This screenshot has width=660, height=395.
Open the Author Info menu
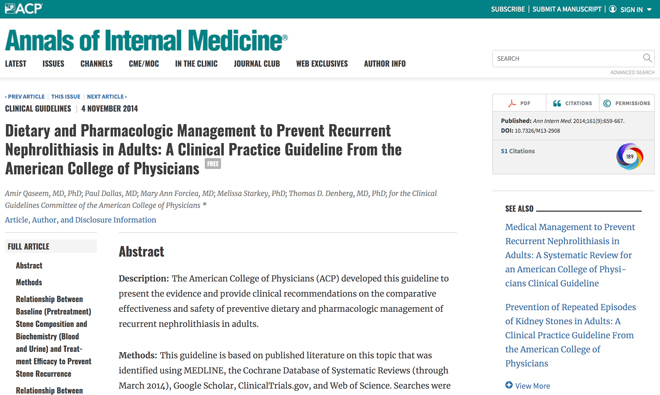(385, 64)
